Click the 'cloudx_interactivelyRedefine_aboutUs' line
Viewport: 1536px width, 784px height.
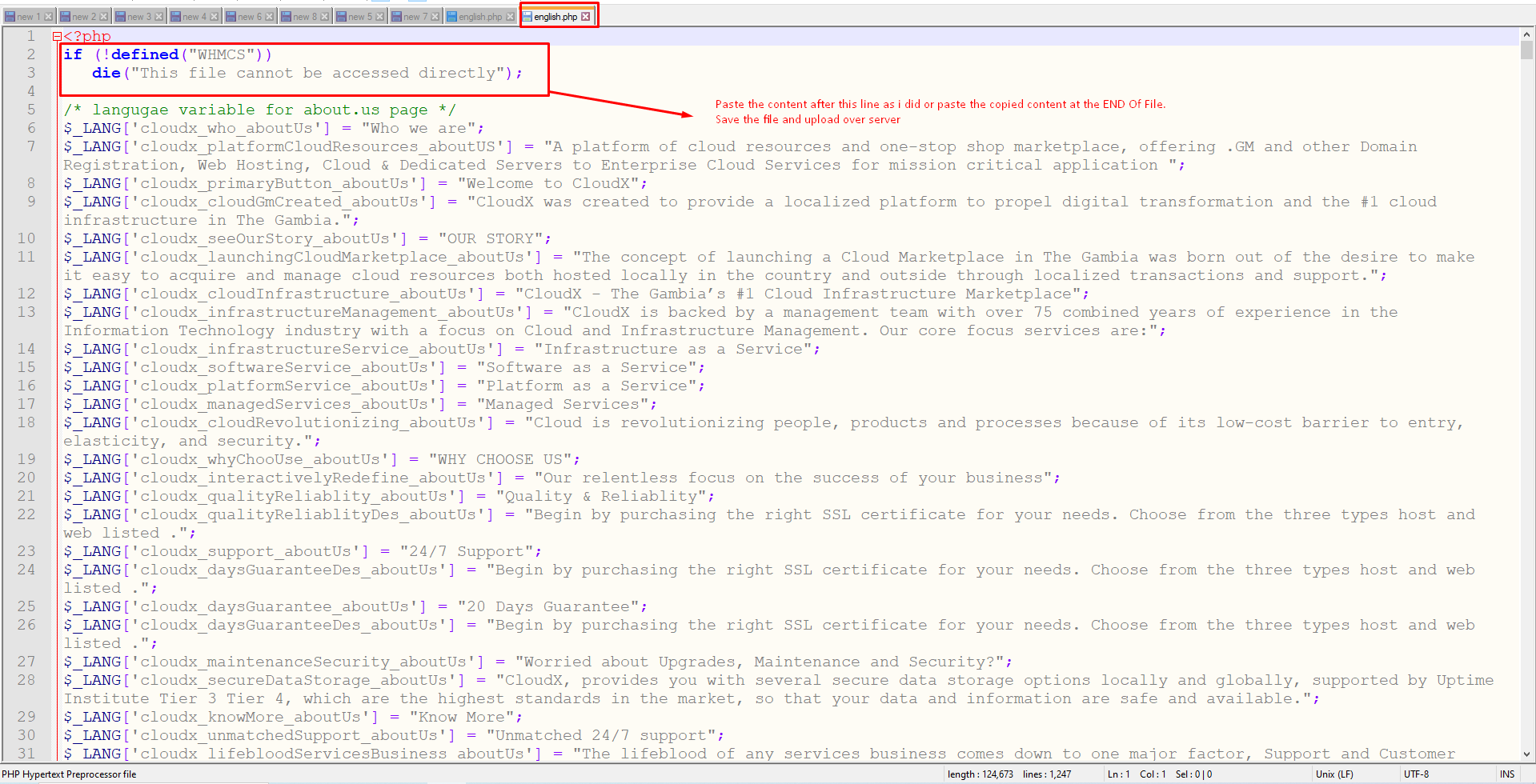pyautogui.click(x=562, y=478)
